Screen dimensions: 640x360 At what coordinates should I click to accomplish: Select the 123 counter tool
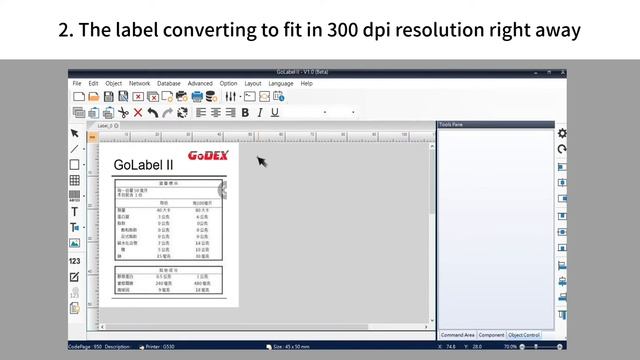coord(75,261)
